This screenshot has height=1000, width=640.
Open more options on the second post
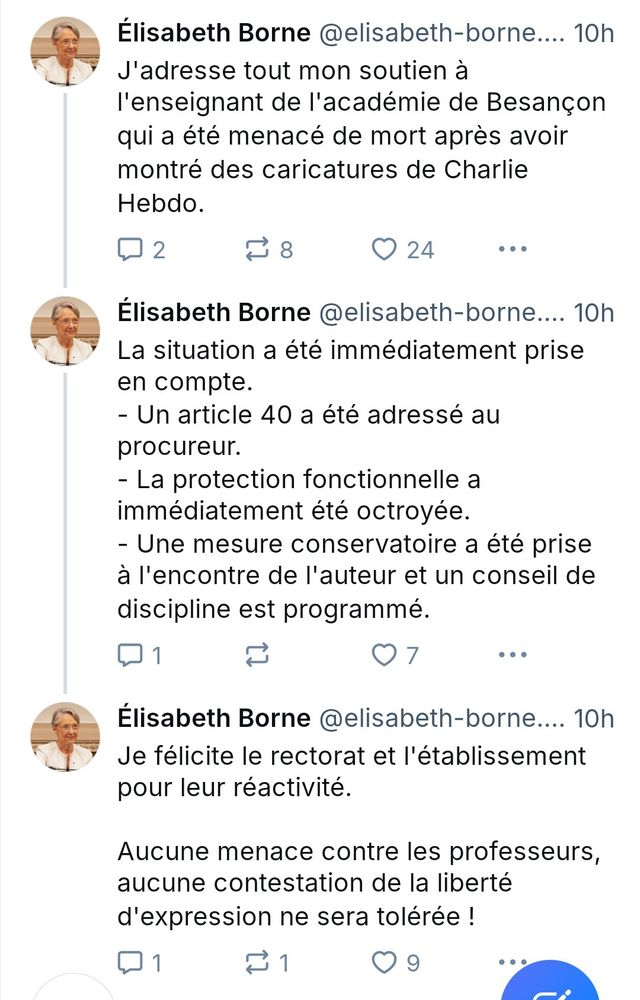[512, 655]
